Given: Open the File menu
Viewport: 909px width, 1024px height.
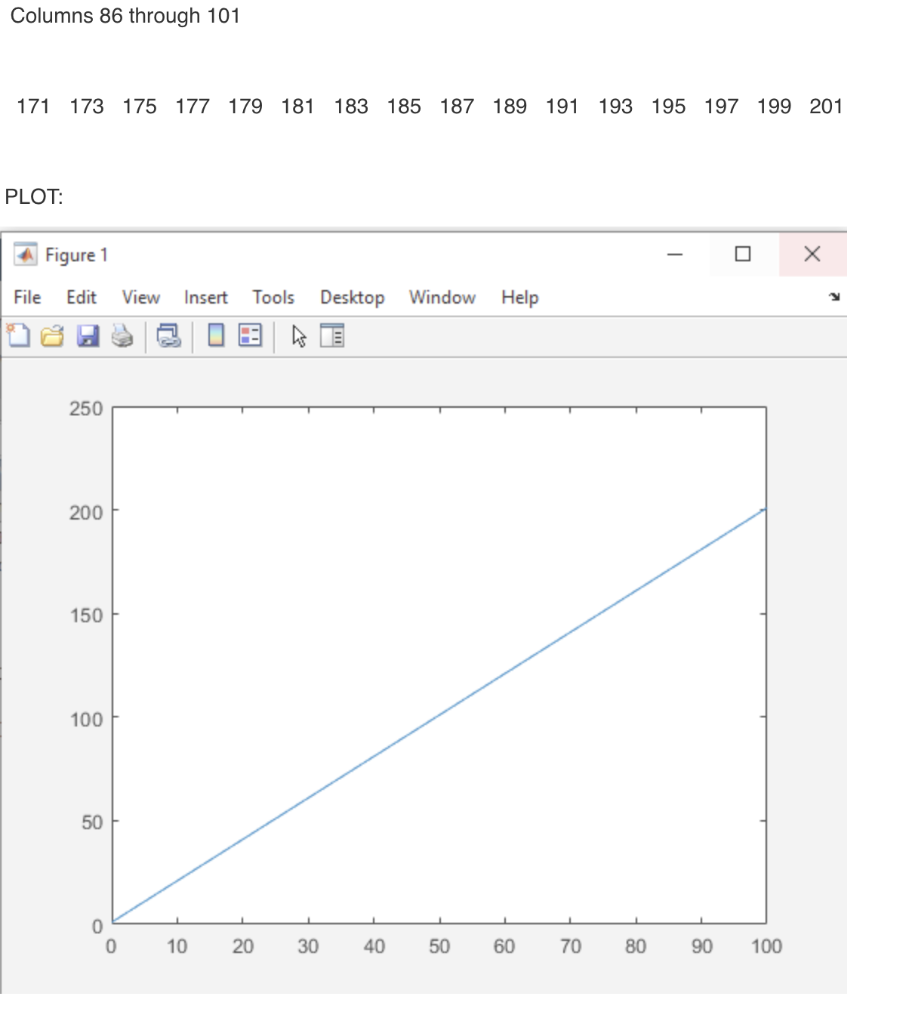Looking at the screenshot, I should (x=26, y=297).
